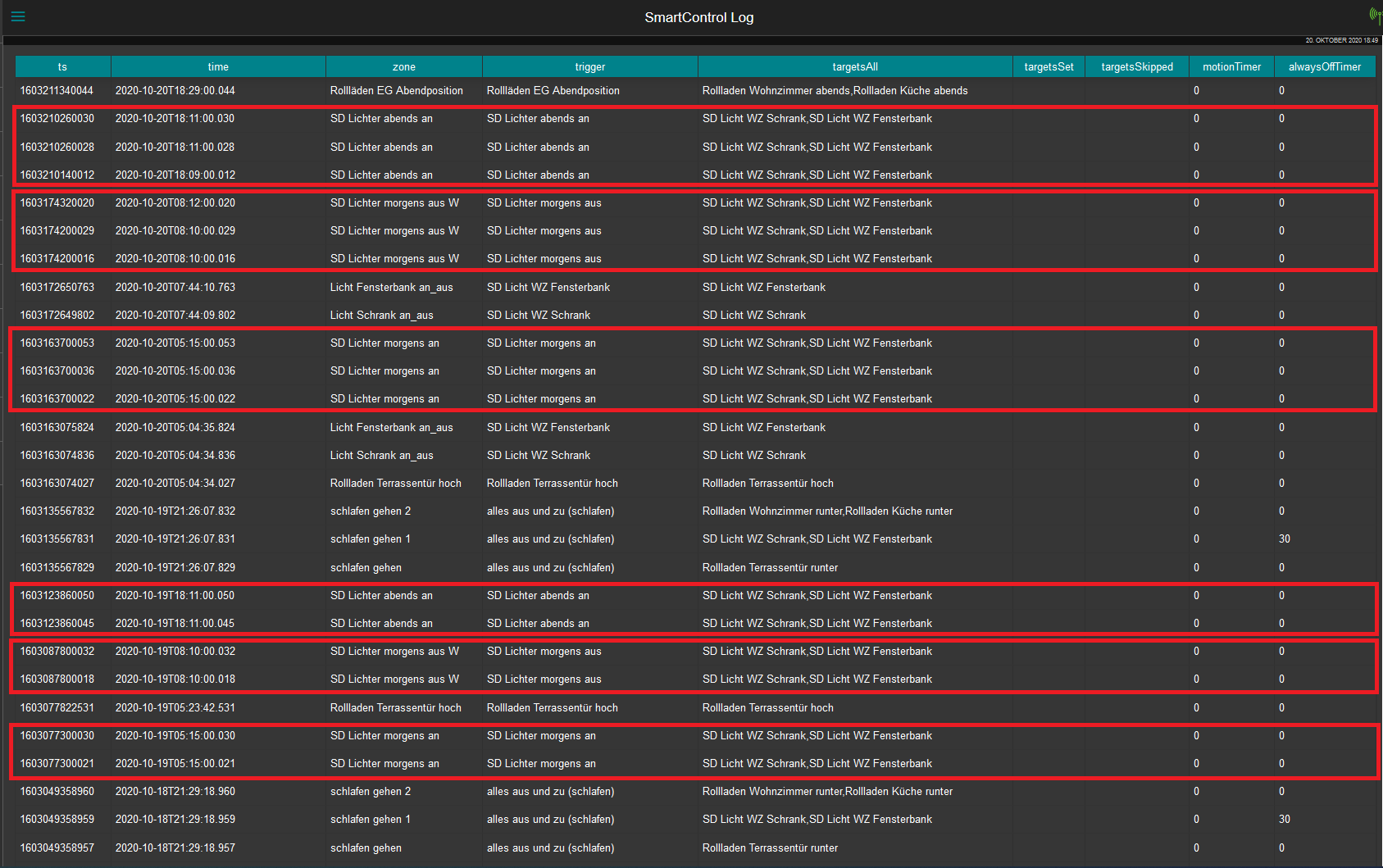This screenshot has width=1383, height=868.
Task: Sort by the zone column header
Action: [x=403, y=66]
